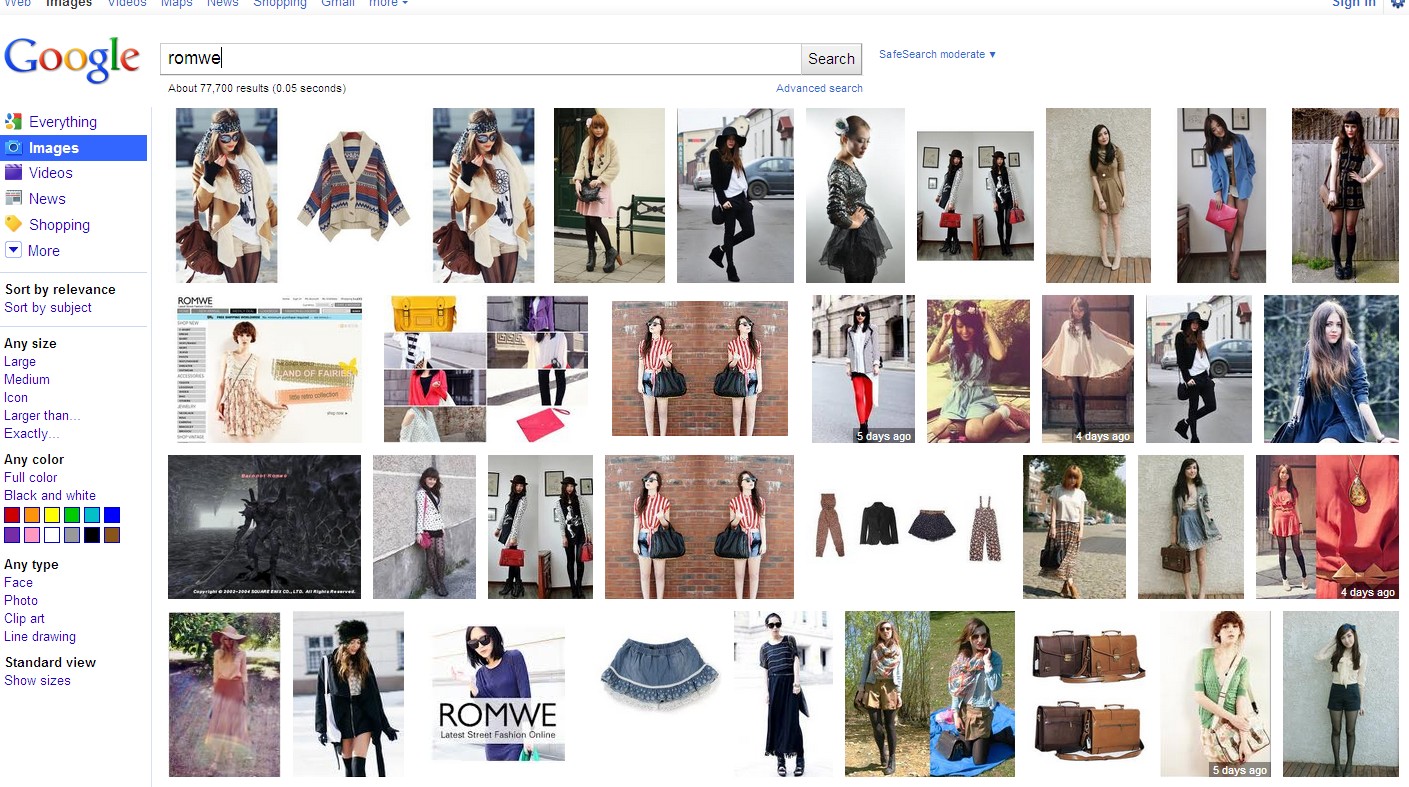Select the Images text in the sidebar
This screenshot has width=1409, height=787.
[54, 148]
